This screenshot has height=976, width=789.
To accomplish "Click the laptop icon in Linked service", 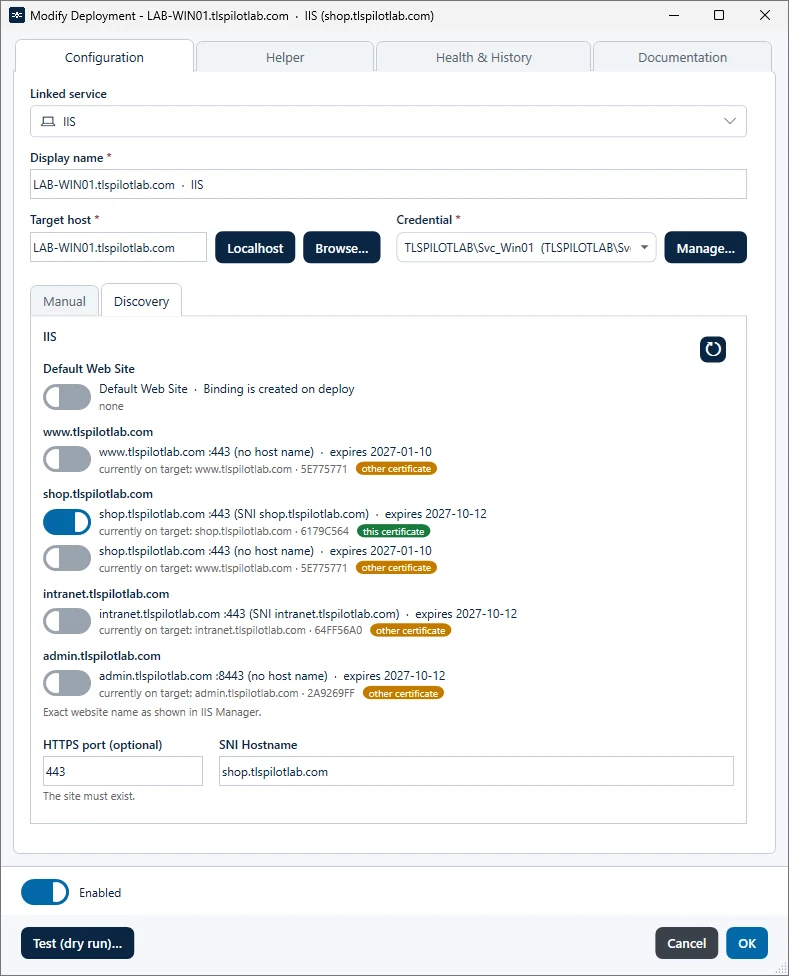I will 48,121.
